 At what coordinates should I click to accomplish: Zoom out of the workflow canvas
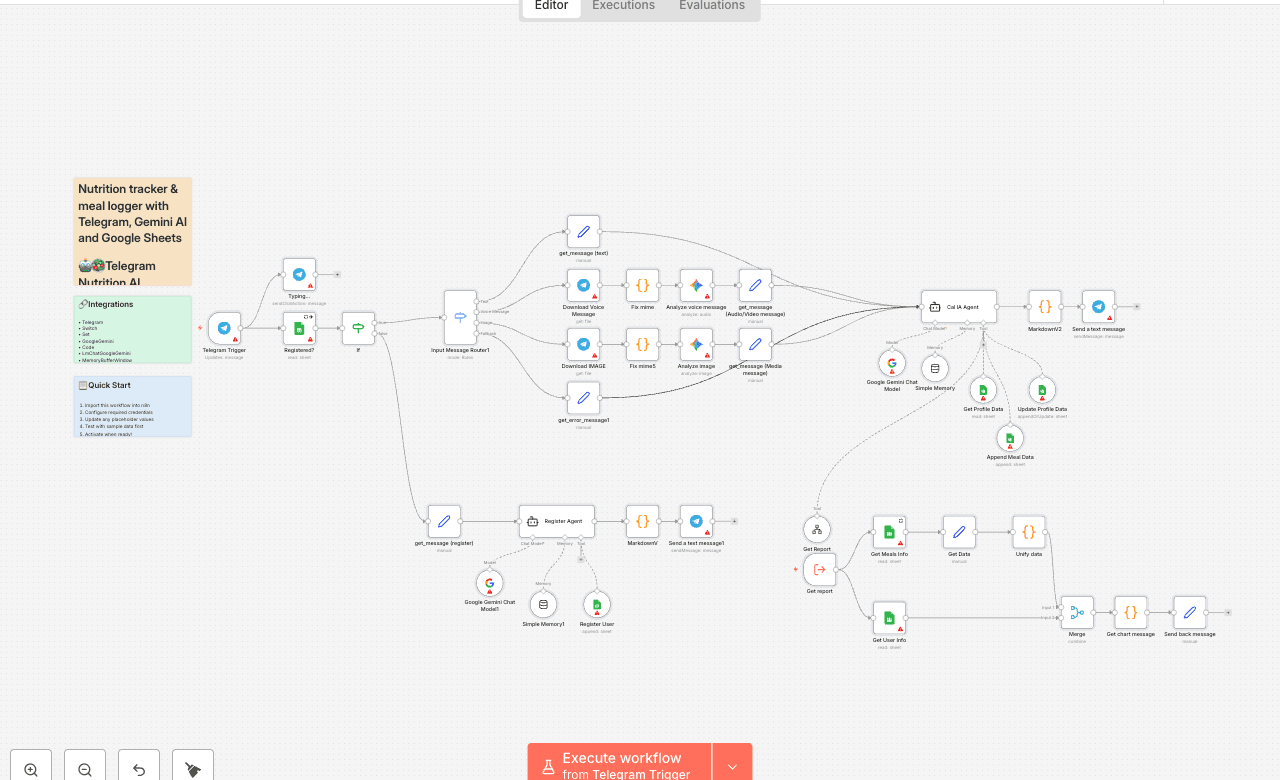[x=85, y=769]
